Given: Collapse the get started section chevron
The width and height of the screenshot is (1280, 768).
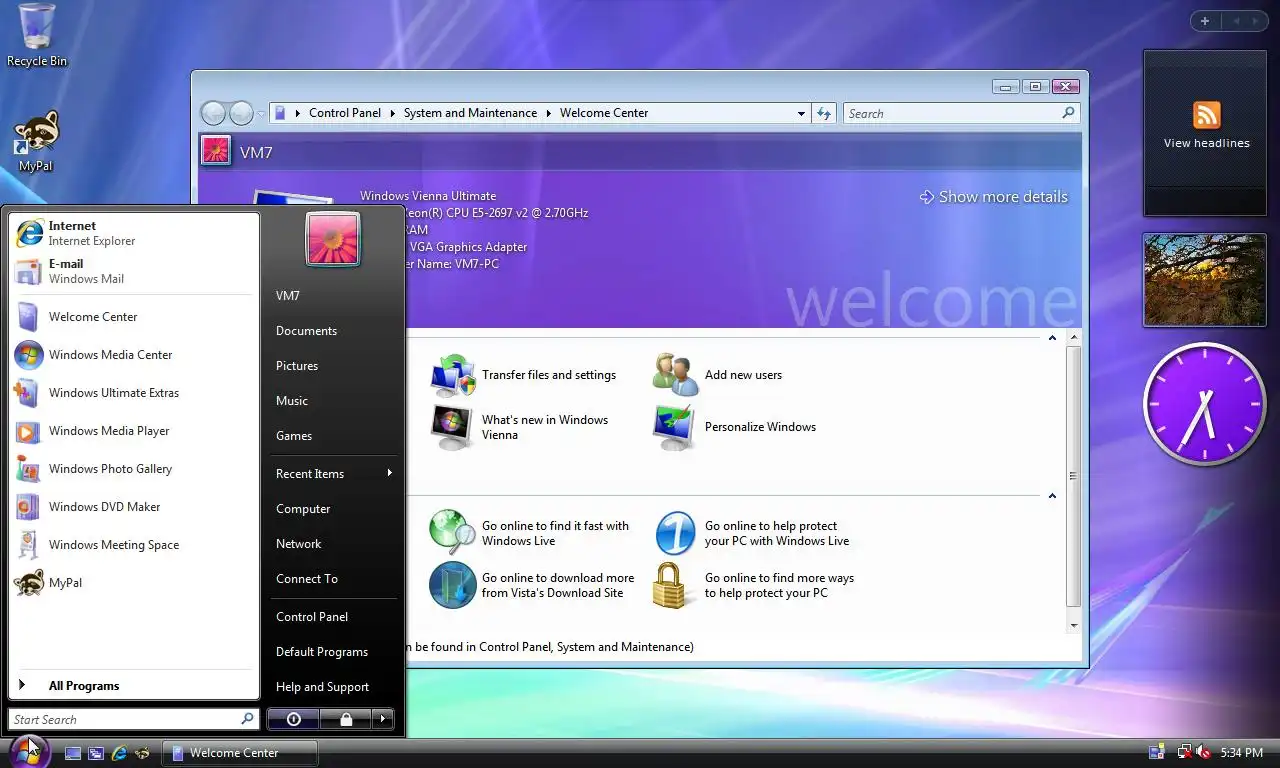Looking at the screenshot, I should coord(1052,338).
